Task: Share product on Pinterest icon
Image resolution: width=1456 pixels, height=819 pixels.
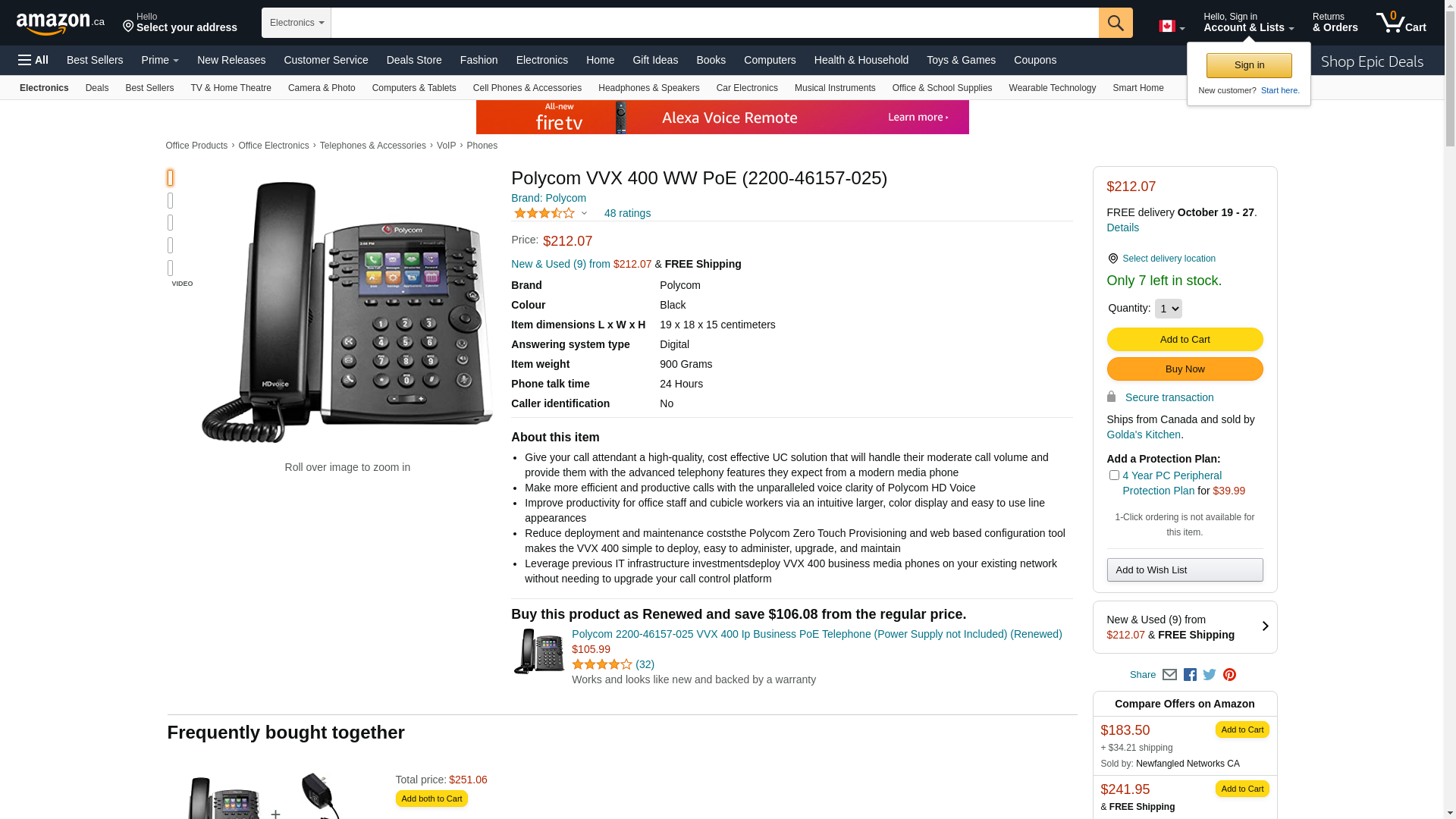Action: coord(1229,674)
